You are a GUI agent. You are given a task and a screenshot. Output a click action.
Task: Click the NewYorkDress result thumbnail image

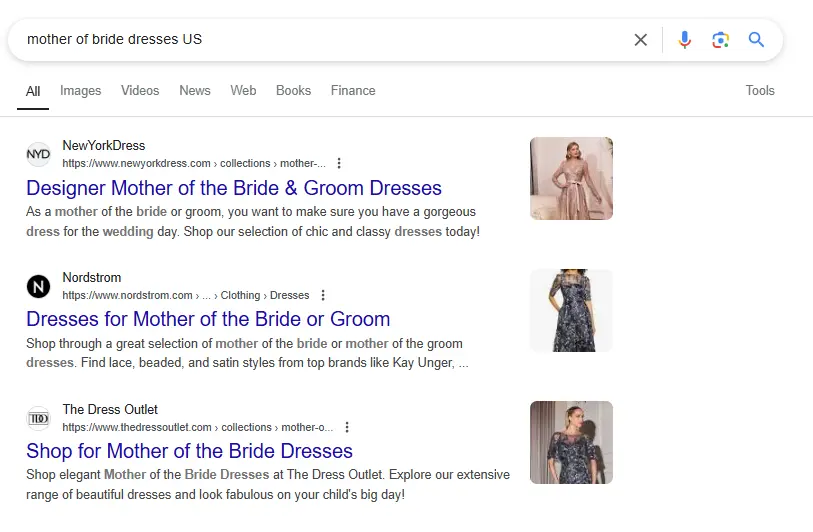(x=571, y=178)
